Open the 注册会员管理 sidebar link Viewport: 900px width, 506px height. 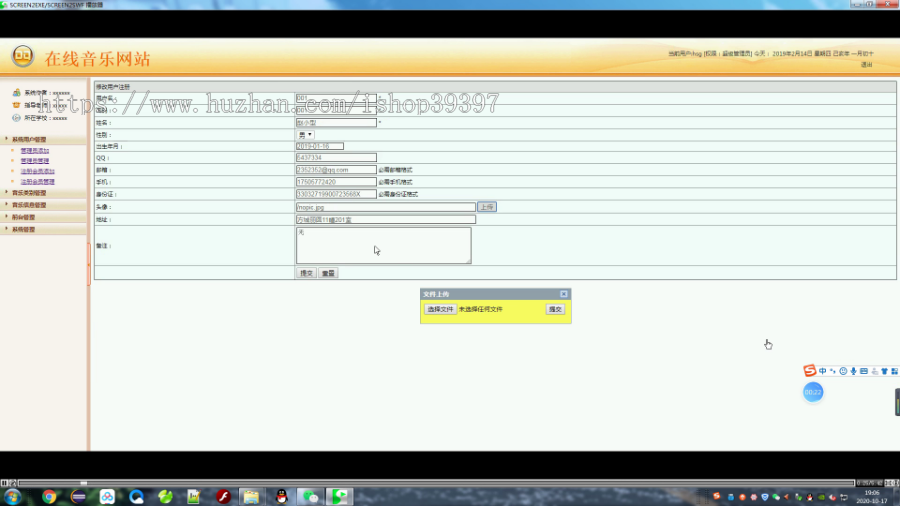pos(38,182)
